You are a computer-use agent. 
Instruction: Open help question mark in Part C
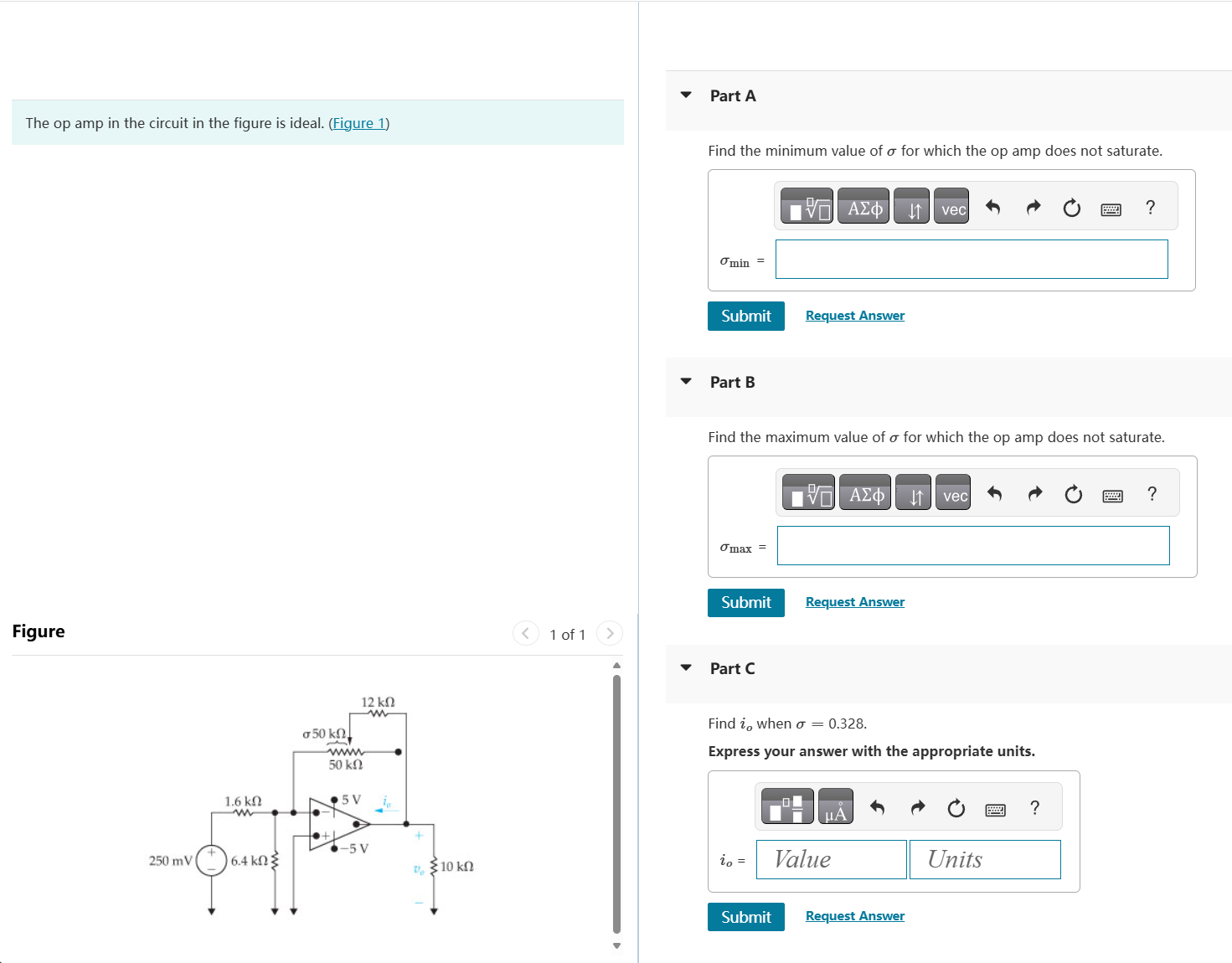pyautogui.click(x=1034, y=807)
